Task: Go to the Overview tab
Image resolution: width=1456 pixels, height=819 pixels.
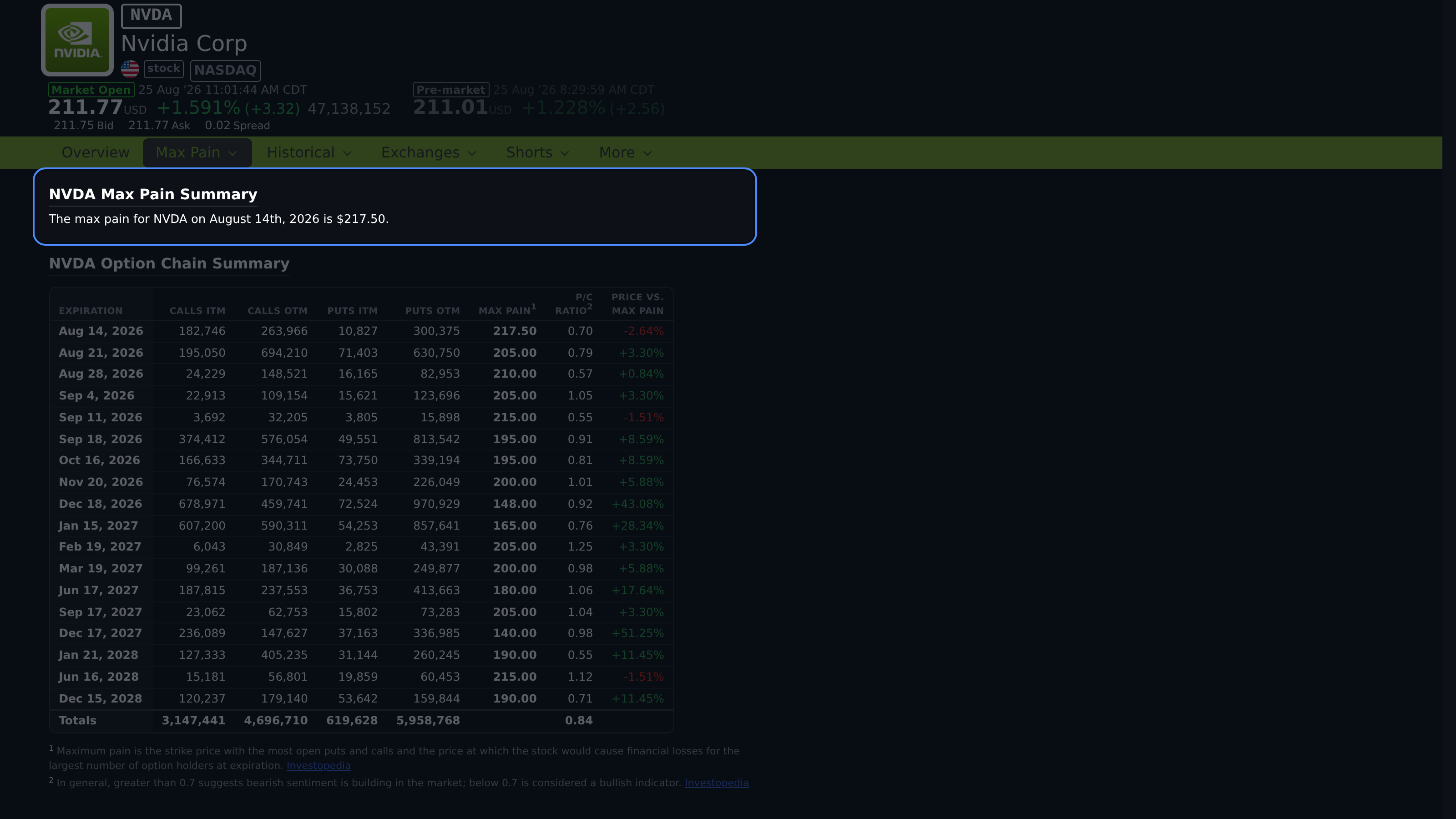Action: (96, 152)
